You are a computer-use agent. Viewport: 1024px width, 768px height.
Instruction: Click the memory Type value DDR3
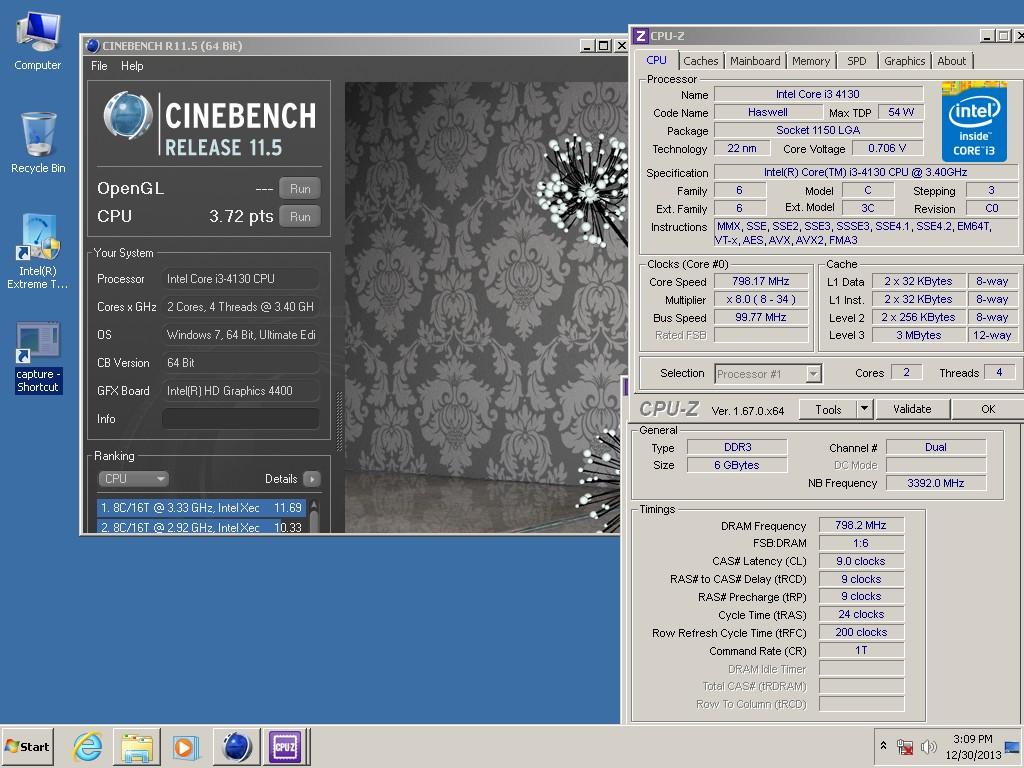tap(737, 447)
